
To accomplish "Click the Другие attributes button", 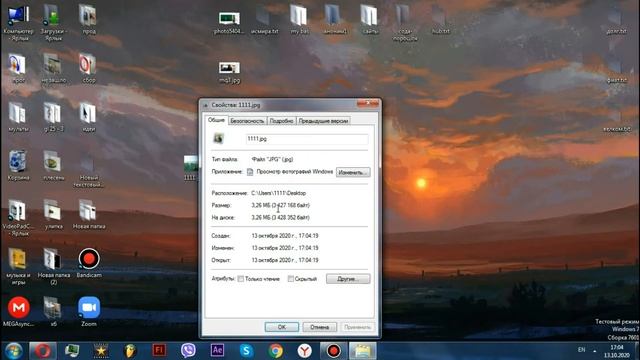I will 348,279.
